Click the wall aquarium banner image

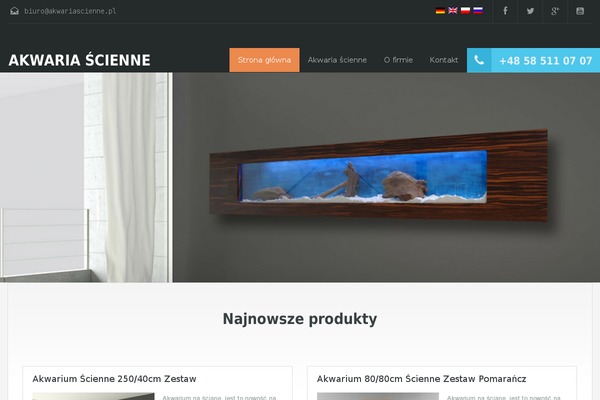[x=300, y=178]
